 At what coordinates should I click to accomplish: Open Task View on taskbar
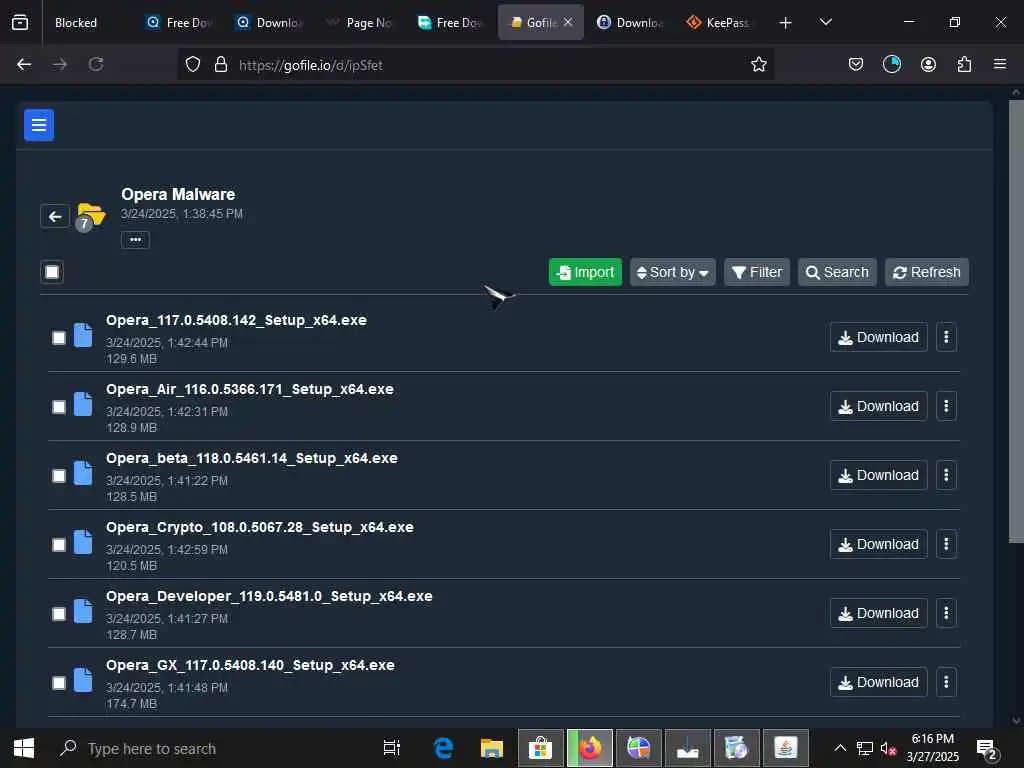pos(392,748)
